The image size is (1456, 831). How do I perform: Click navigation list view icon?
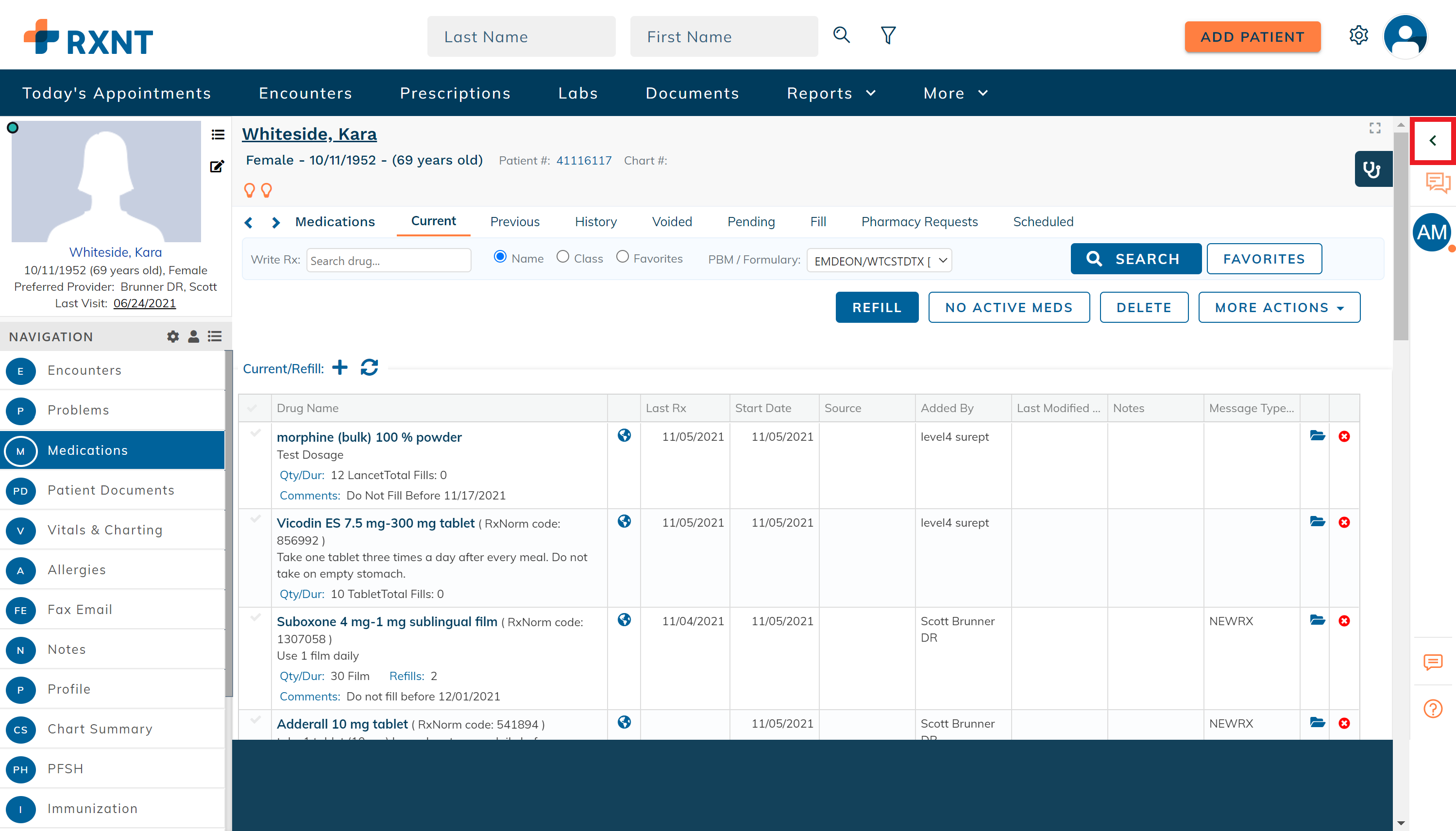(215, 337)
